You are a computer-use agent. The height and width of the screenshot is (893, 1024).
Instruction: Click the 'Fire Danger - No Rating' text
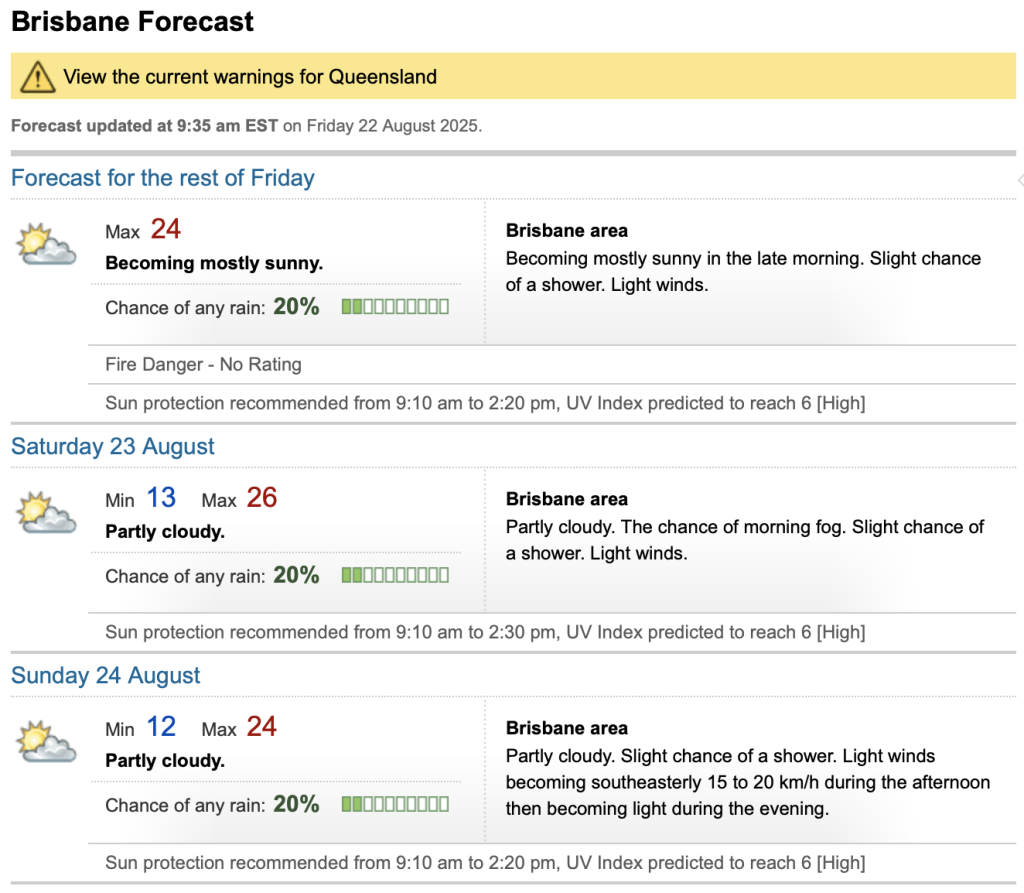point(203,364)
